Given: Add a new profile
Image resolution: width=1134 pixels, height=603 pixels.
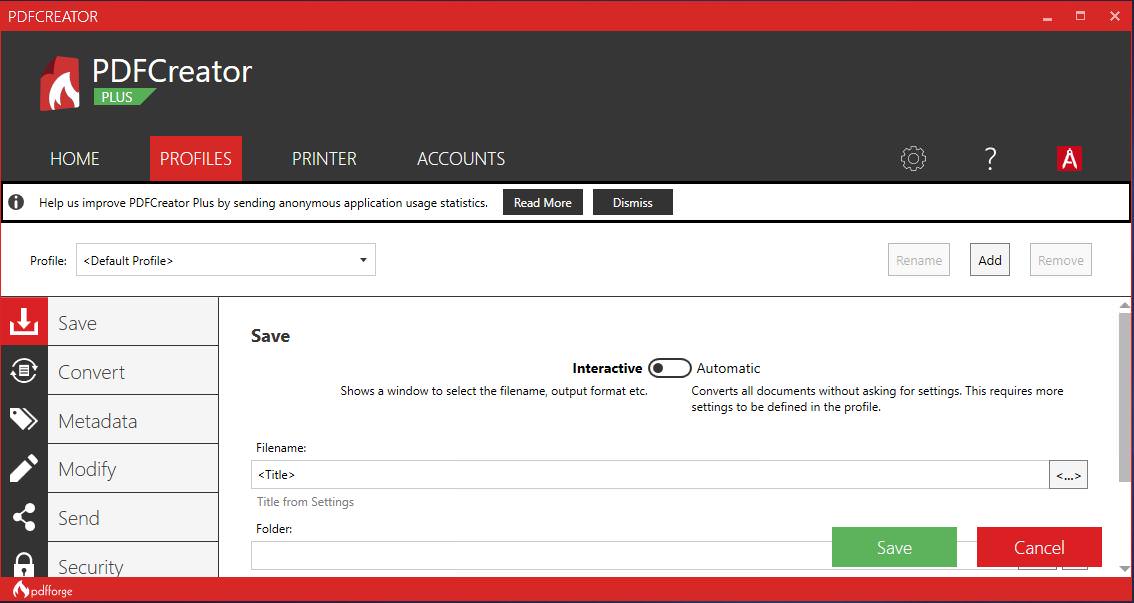Looking at the screenshot, I should pyautogui.click(x=989, y=260).
